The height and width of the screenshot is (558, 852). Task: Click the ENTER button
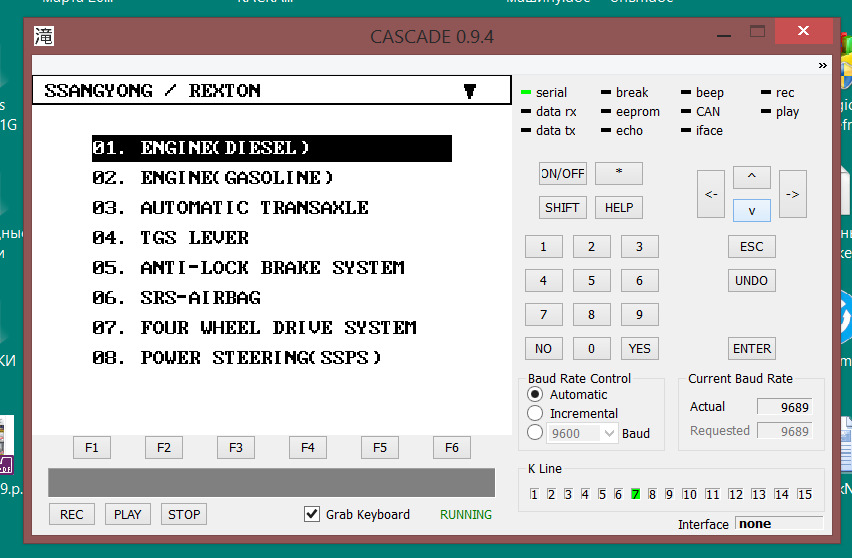point(751,349)
